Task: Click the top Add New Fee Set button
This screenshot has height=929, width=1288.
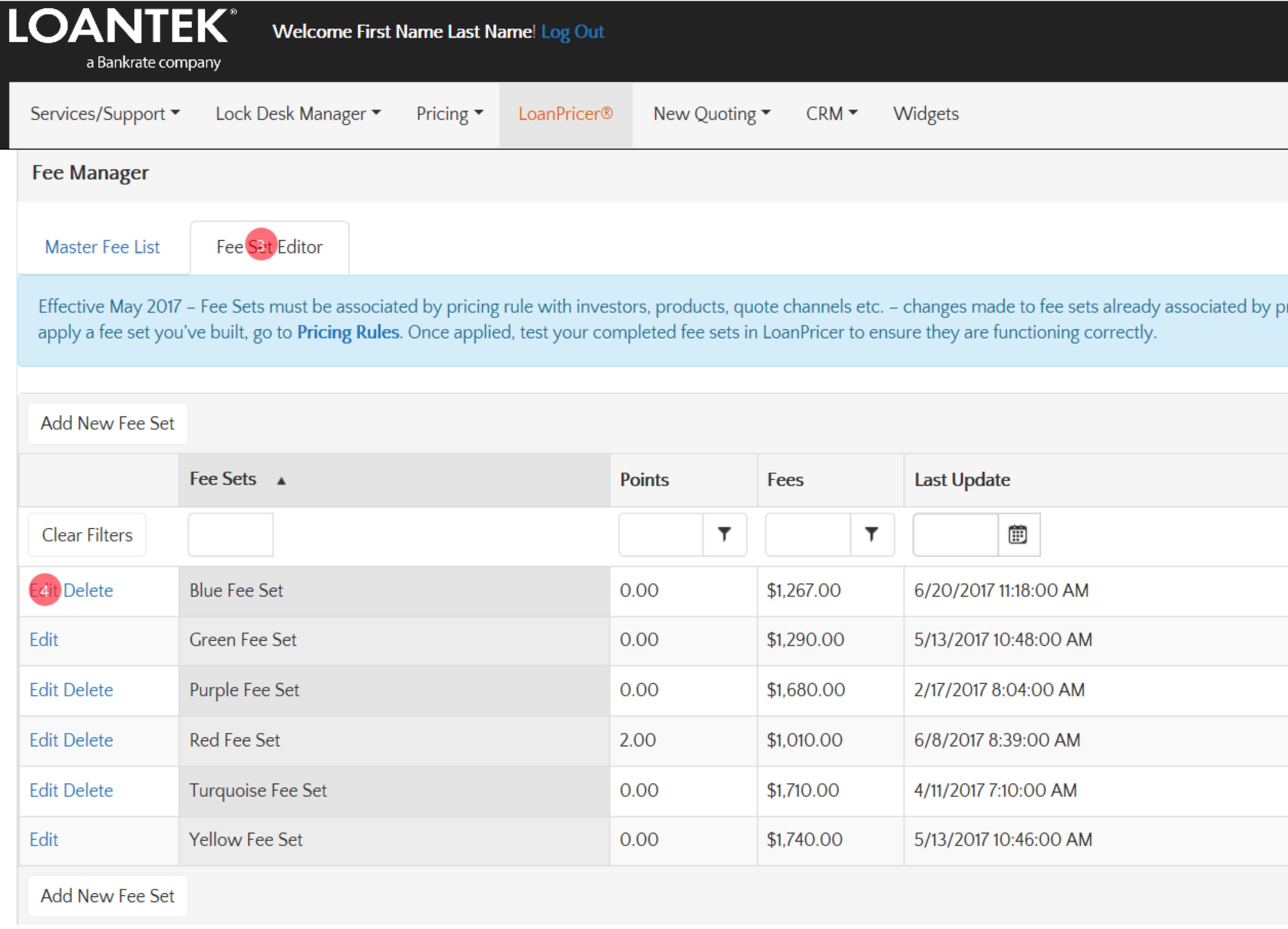Action: [107, 424]
